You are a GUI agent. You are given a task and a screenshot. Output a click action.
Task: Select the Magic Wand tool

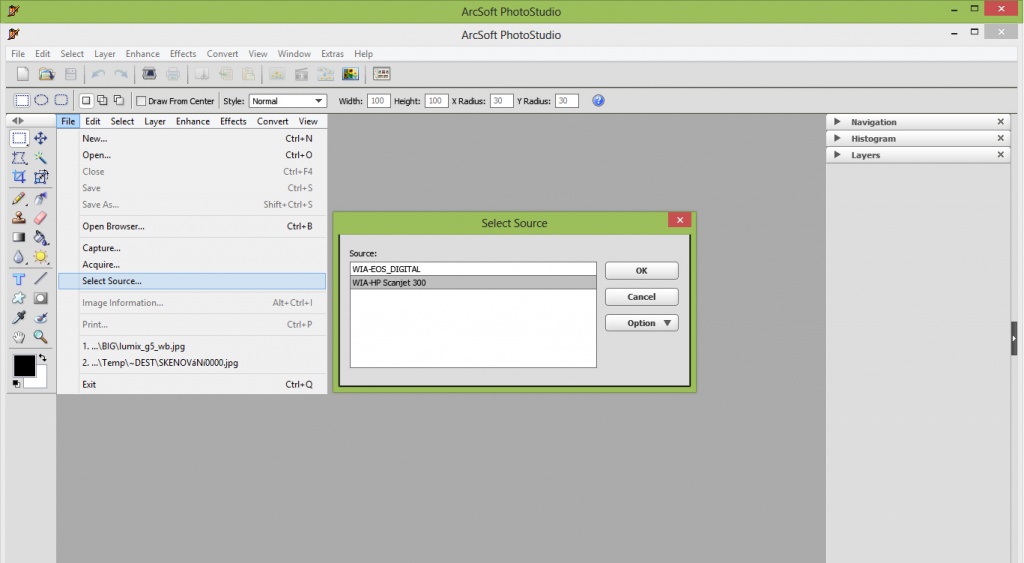pyautogui.click(x=40, y=157)
